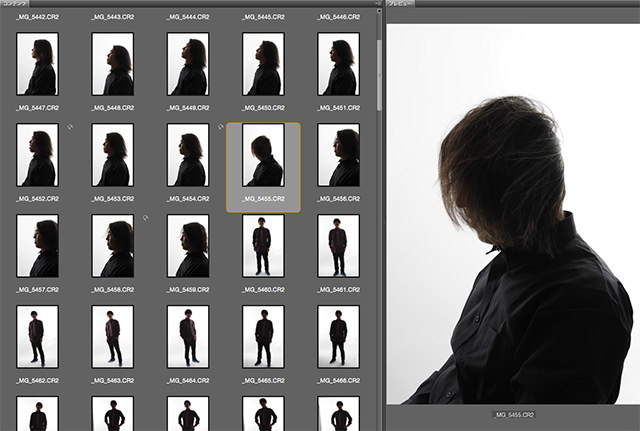Click the file name label _MG_5447.CR2
This screenshot has height=431, width=640.
pos(38,108)
